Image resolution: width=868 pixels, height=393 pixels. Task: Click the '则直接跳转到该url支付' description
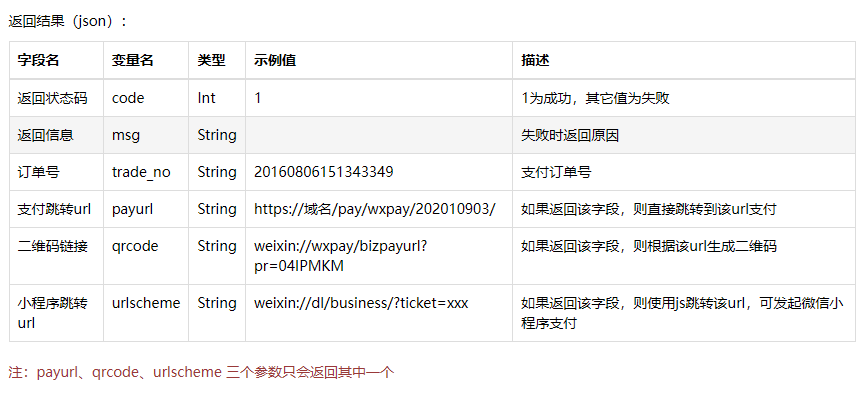click(706, 209)
